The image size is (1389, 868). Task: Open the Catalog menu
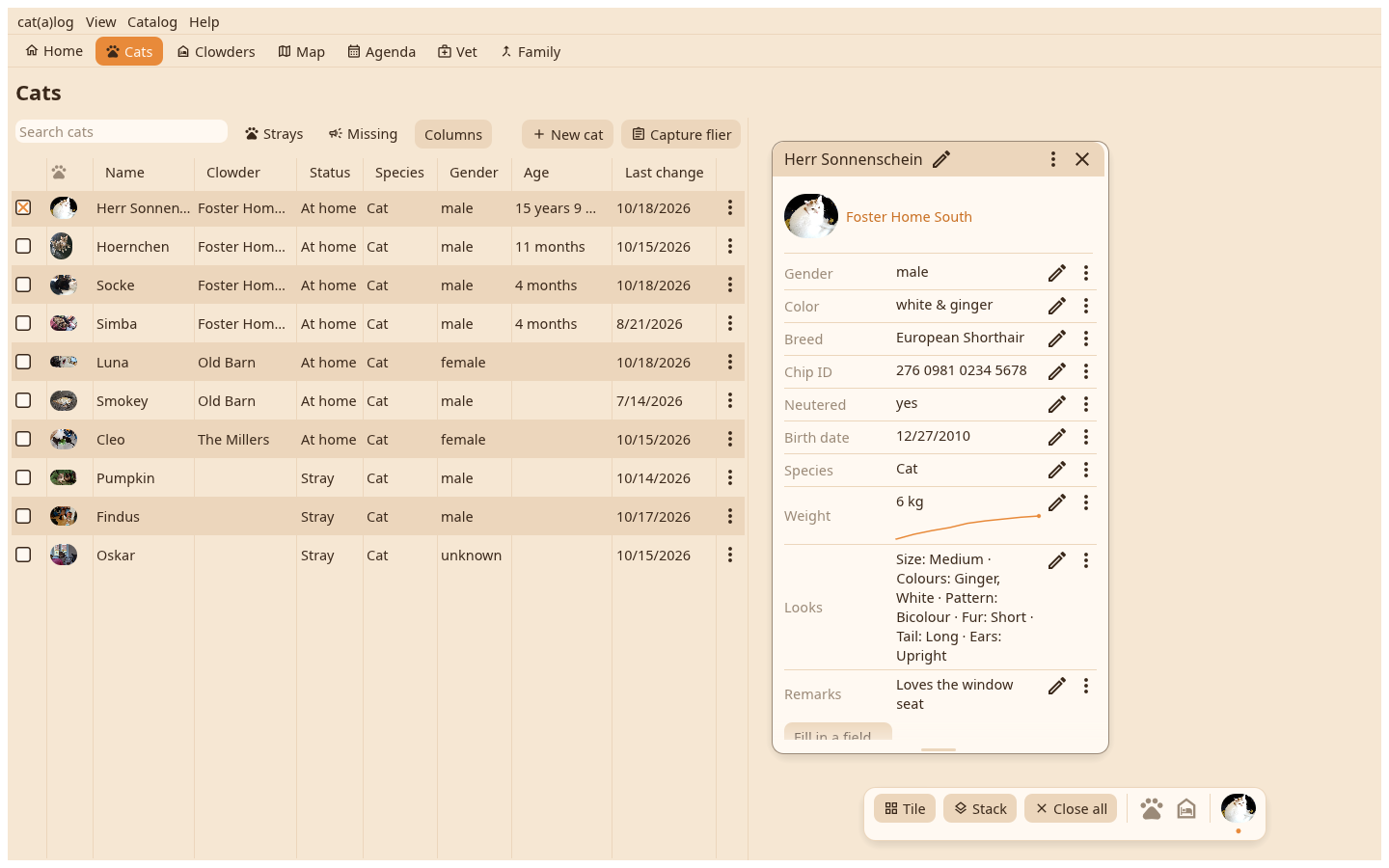(x=152, y=22)
